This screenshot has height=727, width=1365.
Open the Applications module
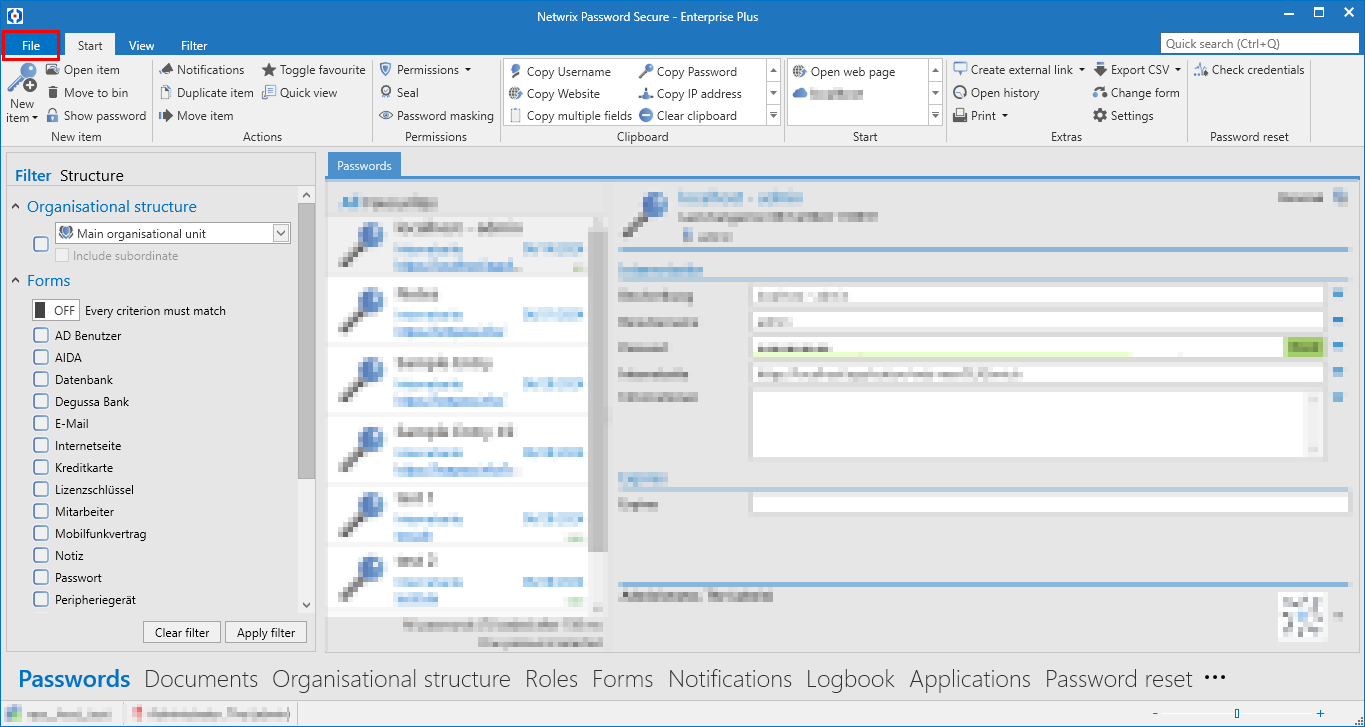click(970, 679)
